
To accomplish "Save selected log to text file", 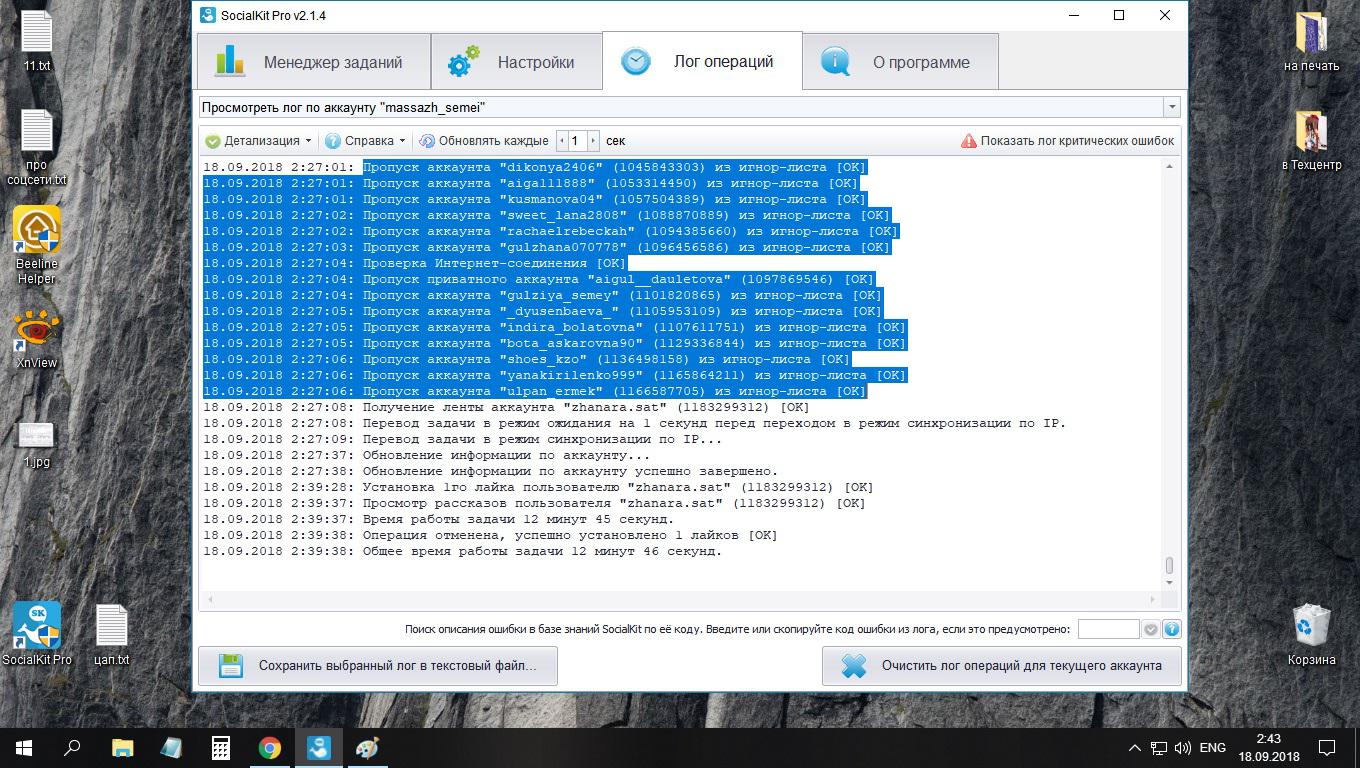I will pyautogui.click(x=377, y=665).
